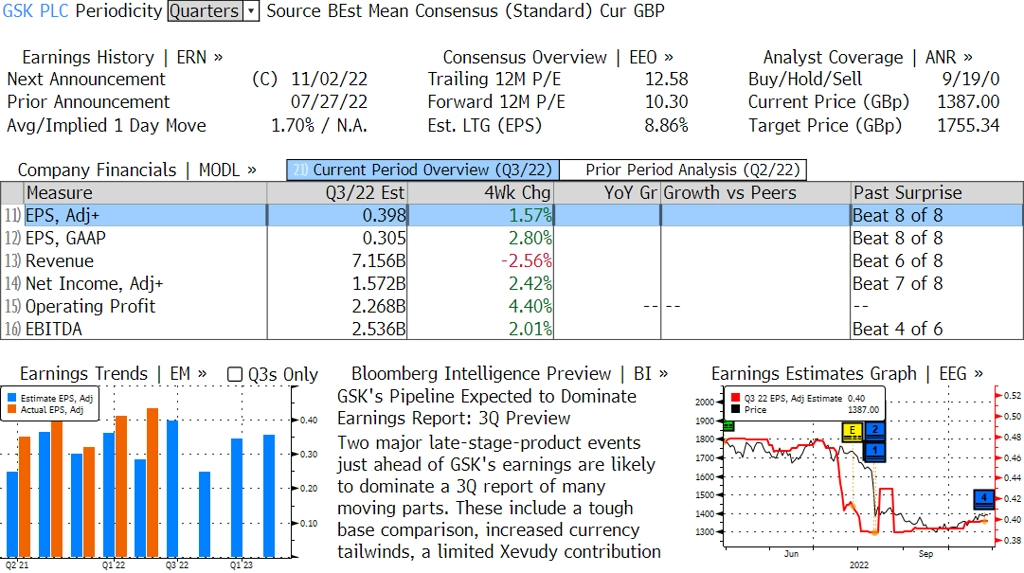Click the Measure column header
Screen dimensions: 1024x573
[145, 193]
